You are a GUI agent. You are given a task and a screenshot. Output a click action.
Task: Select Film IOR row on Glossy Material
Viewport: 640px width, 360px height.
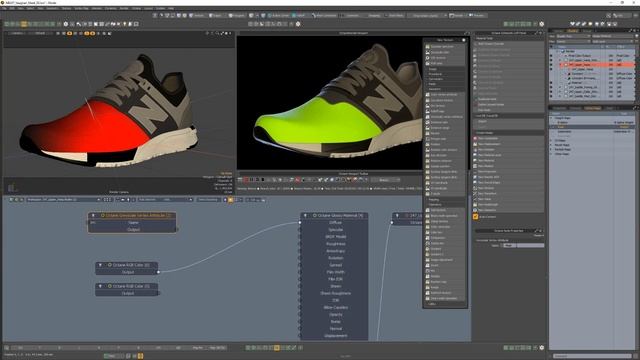click(335, 279)
